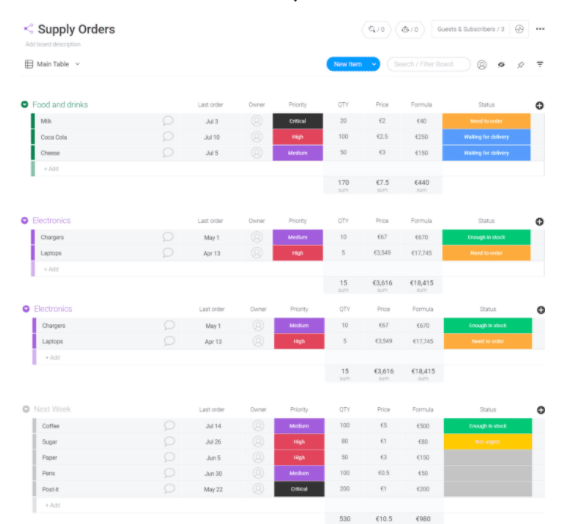Click Add board description text
569x524 pixels.
(x=53, y=44)
